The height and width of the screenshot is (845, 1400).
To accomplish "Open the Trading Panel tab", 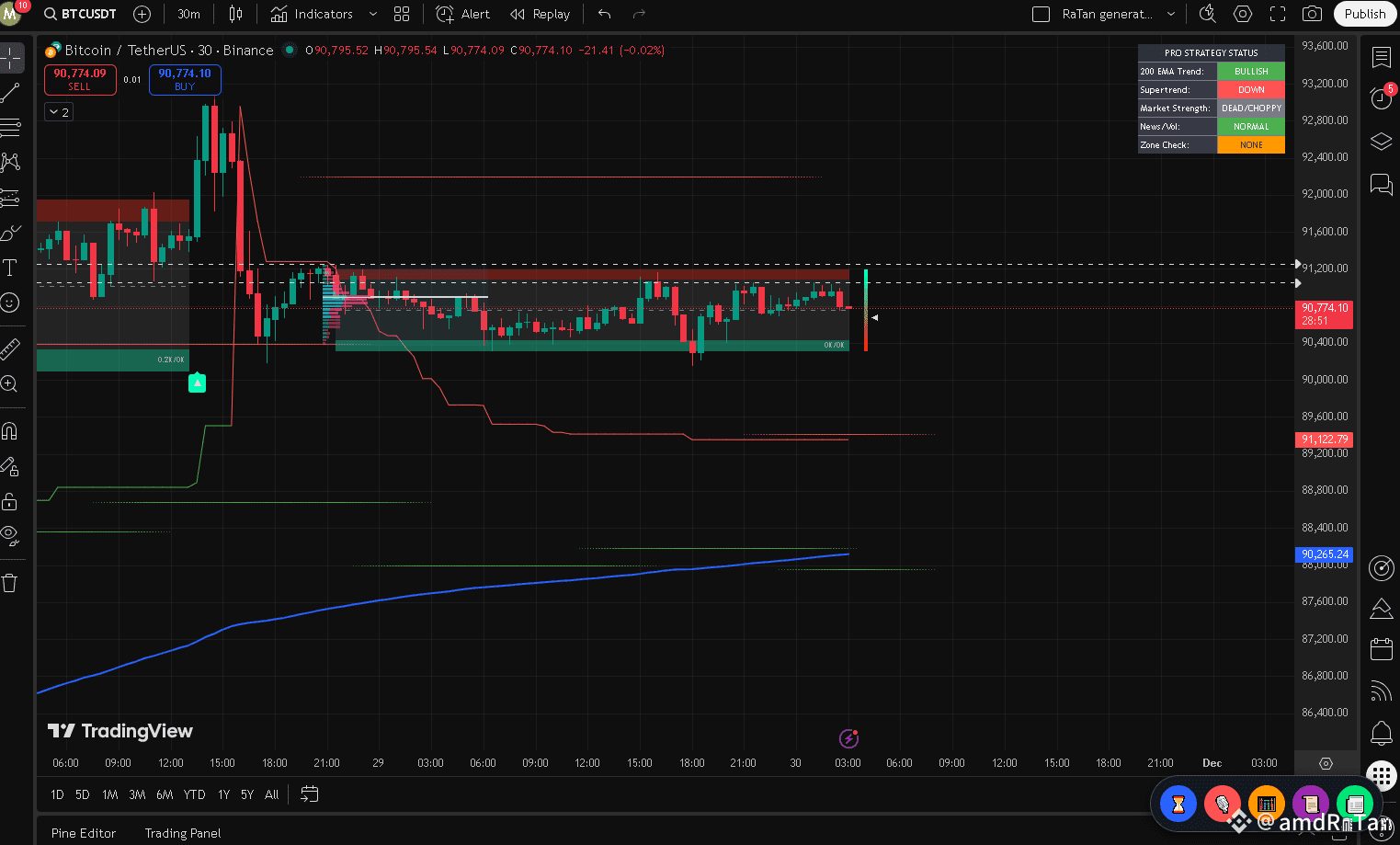I will pyautogui.click(x=183, y=833).
